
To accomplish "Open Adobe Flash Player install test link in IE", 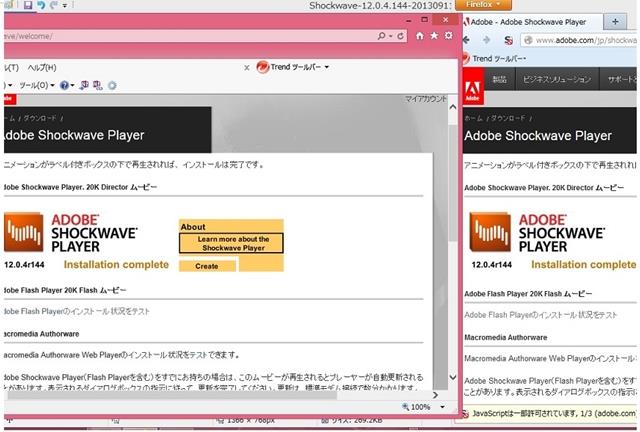I will tap(77, 312).
